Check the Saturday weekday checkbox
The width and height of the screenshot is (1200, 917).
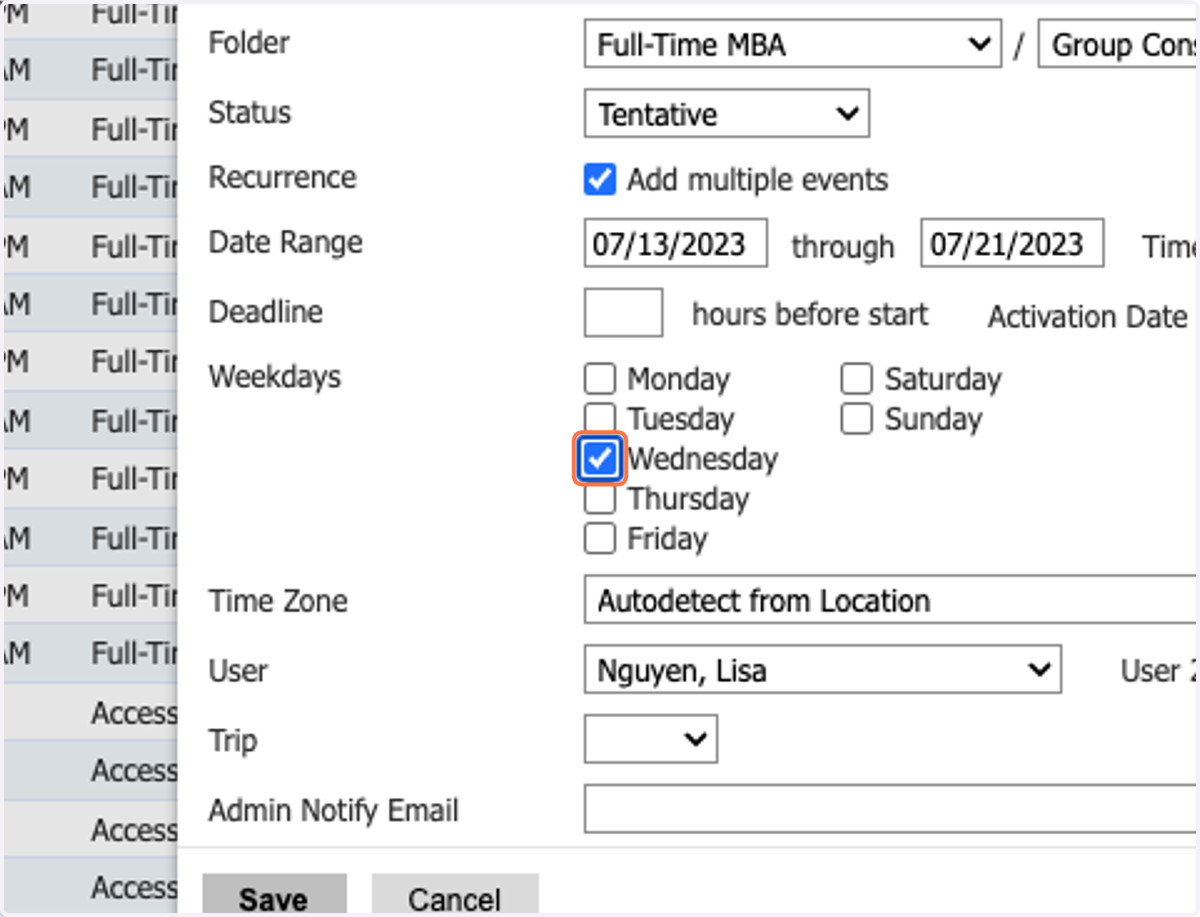[856, 379]
